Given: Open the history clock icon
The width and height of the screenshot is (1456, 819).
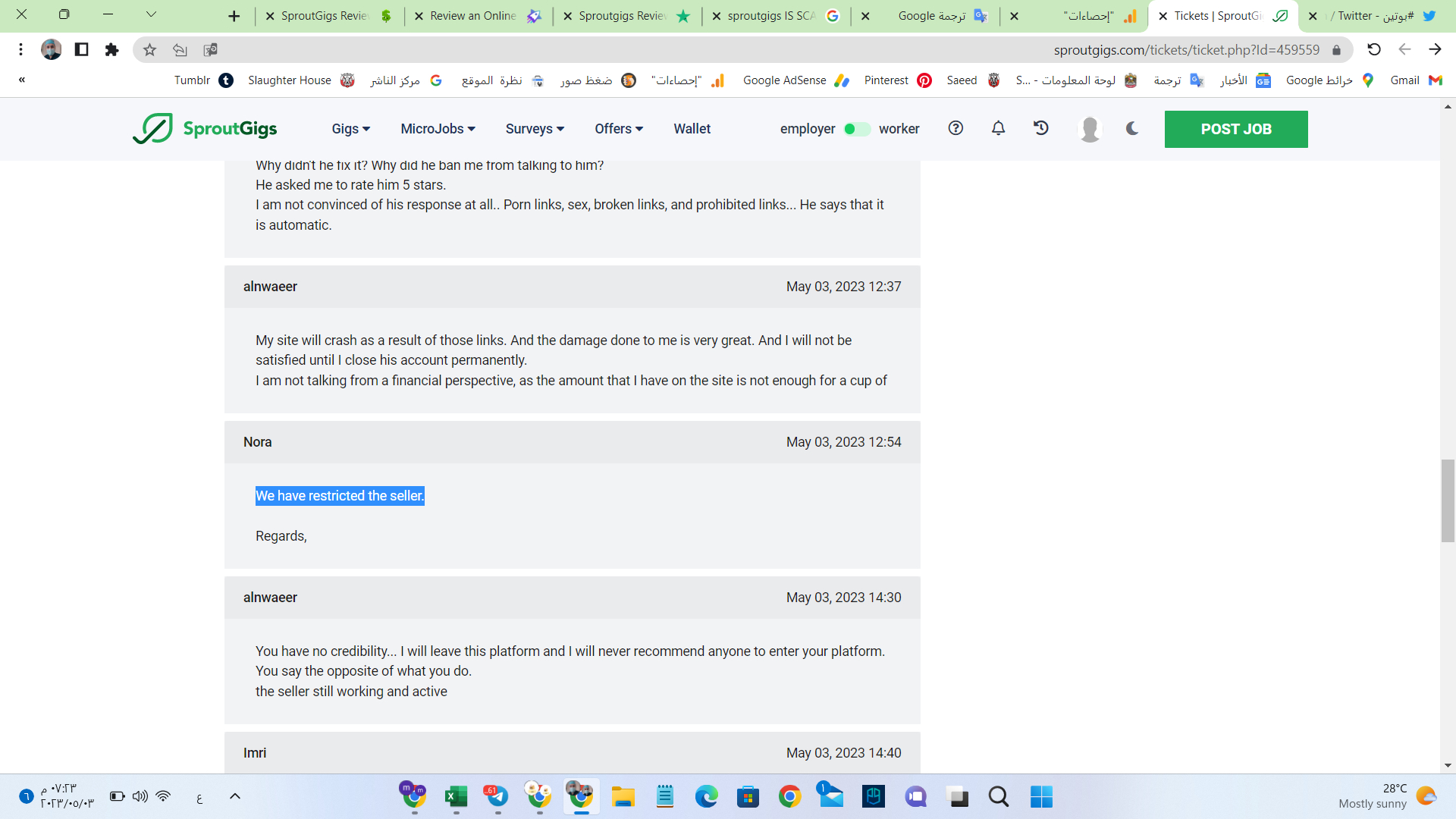Looking at the screenshot, I should tap(1041, 128).
